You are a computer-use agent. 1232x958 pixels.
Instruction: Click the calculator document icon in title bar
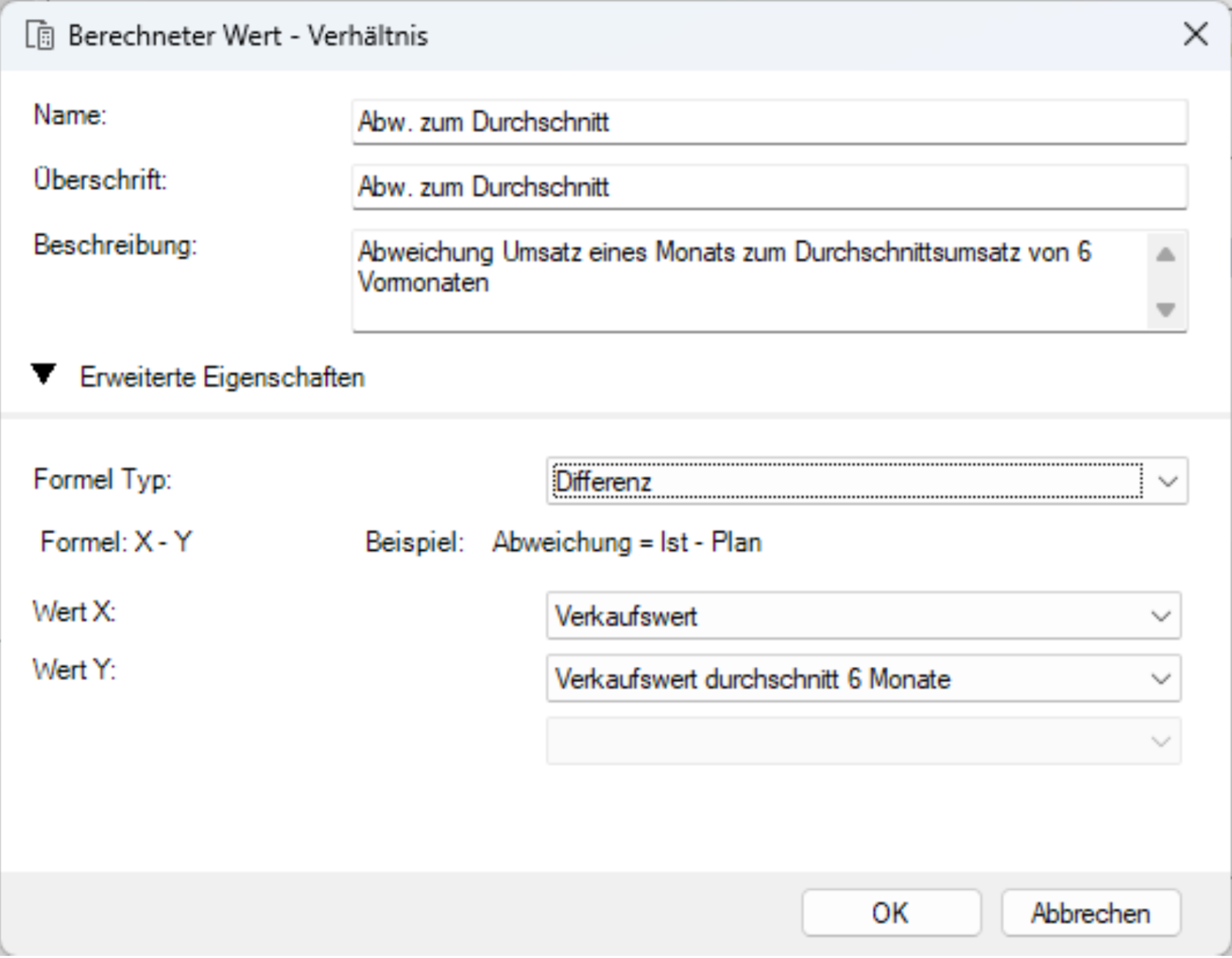(40, 35)
